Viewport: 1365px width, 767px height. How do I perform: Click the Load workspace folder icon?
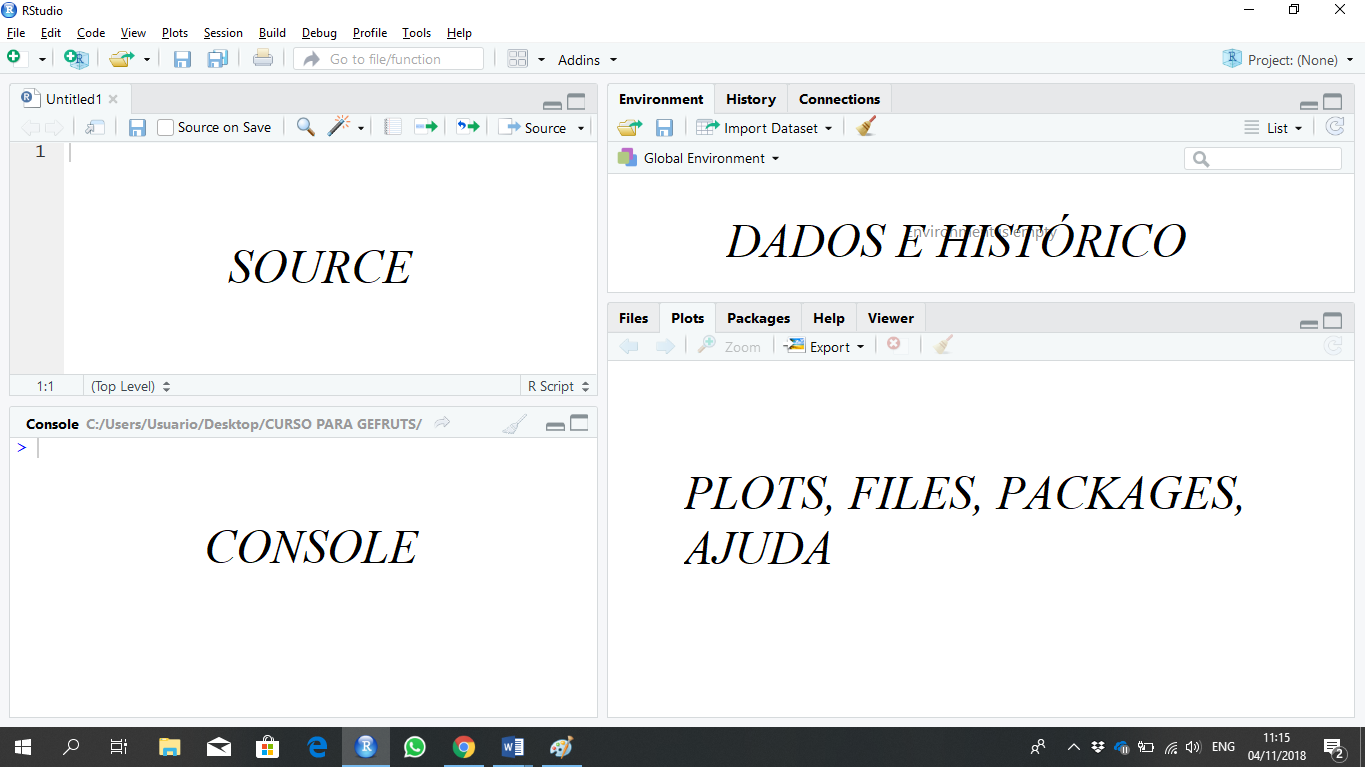pos(629,127)
